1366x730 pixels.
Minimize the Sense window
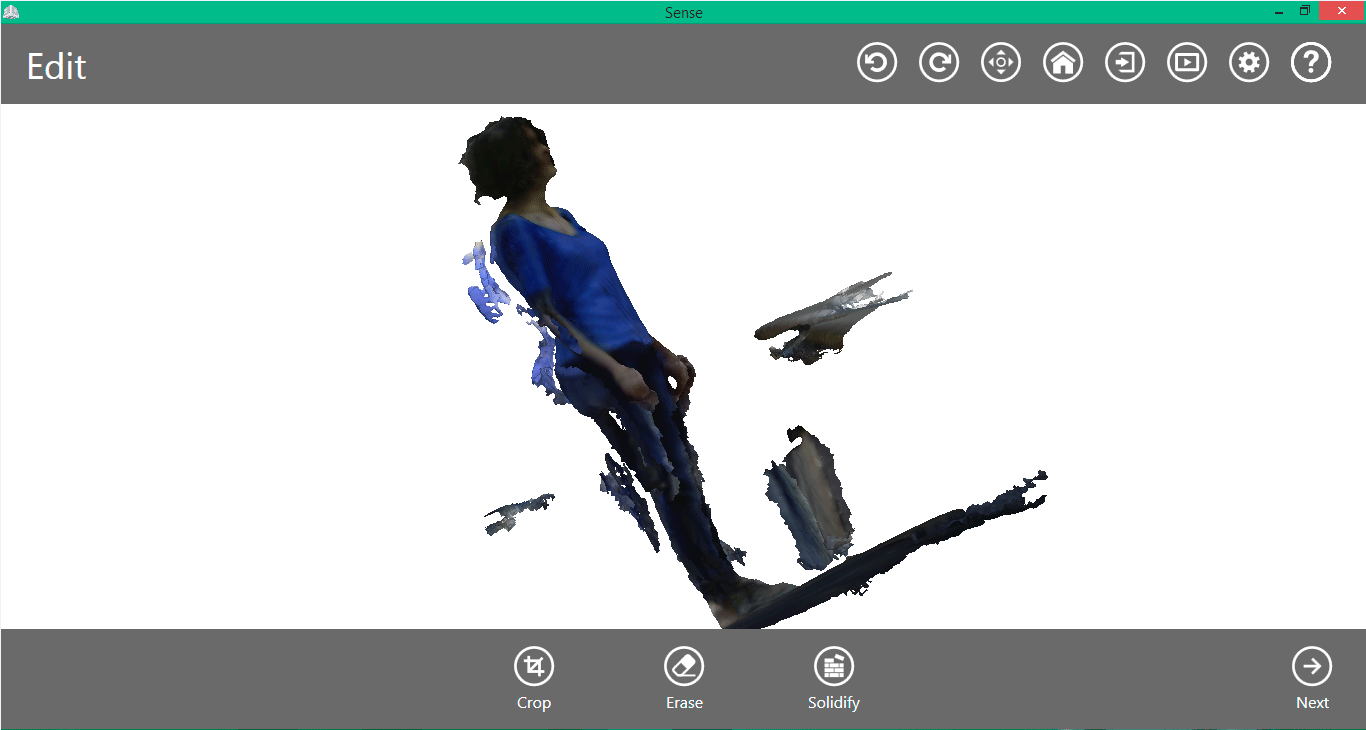click(1279, 11)
